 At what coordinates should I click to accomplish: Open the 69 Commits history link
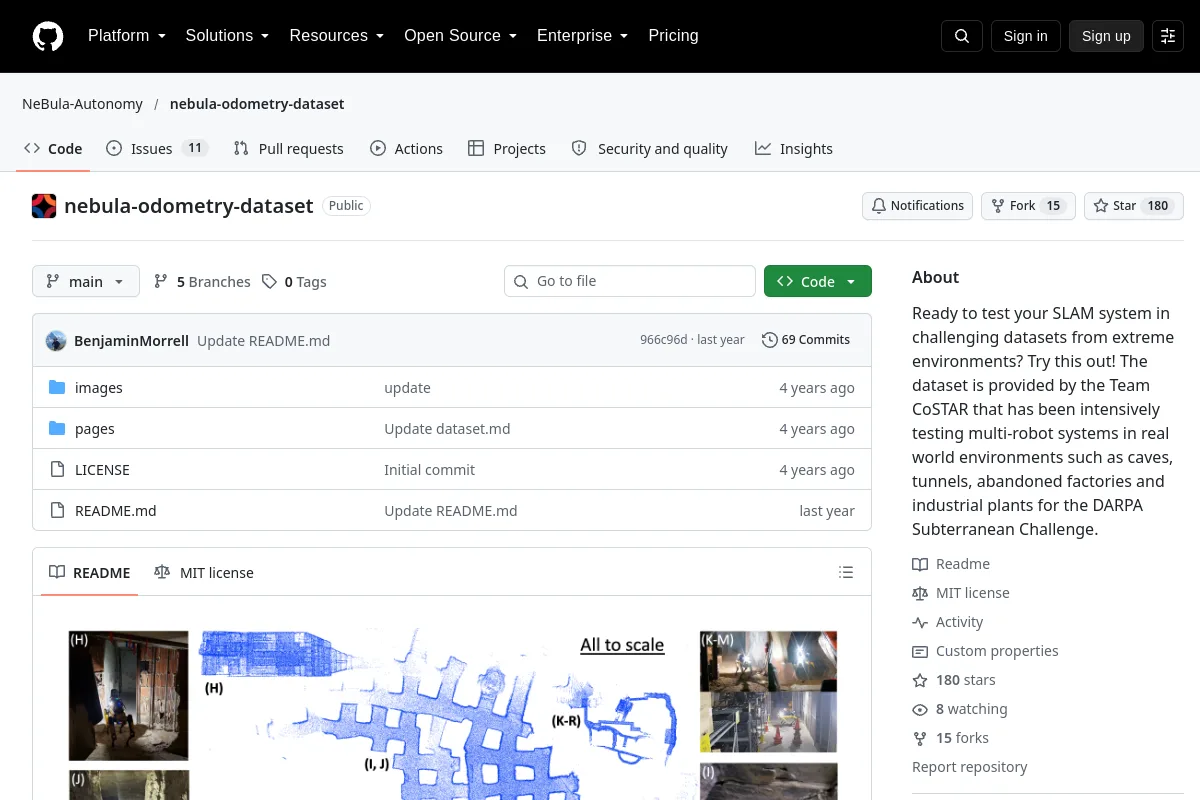click(x=806, y=340)
